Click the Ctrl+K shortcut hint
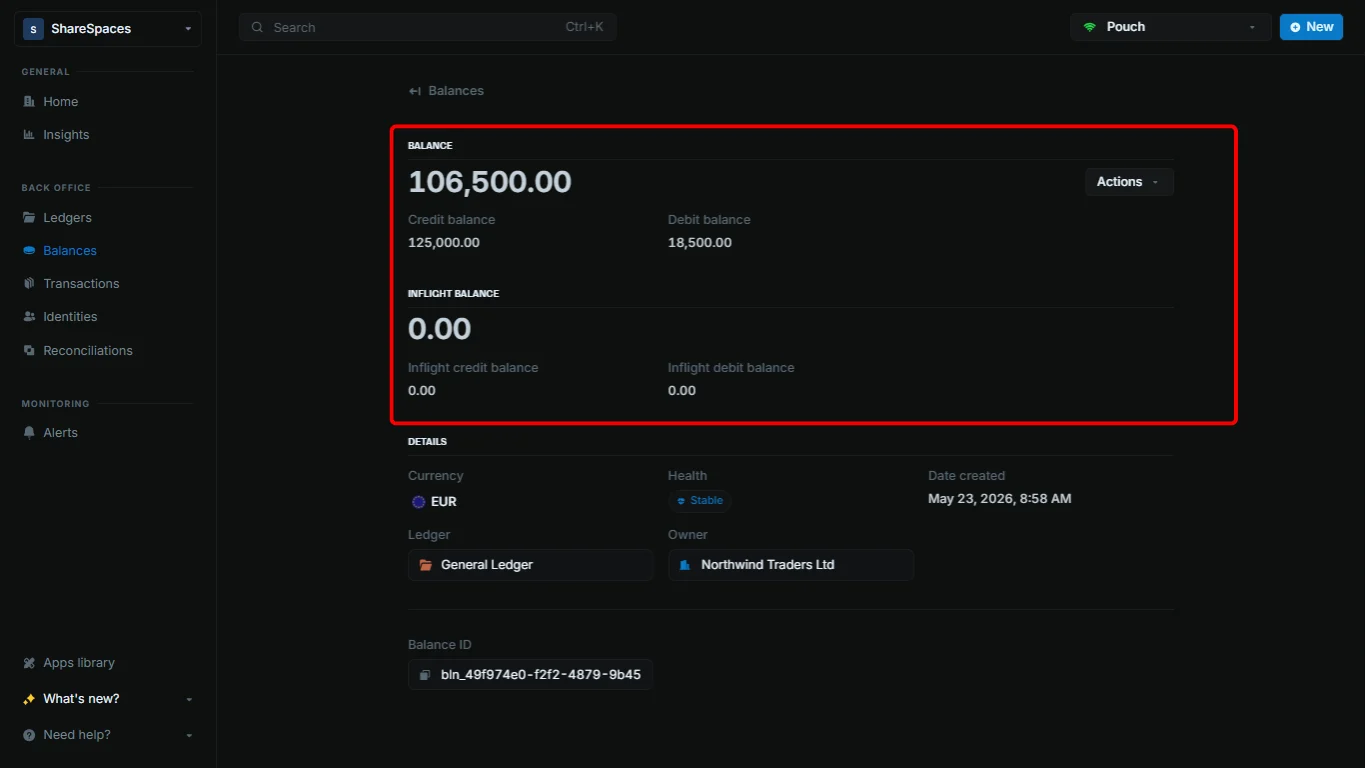The width and height of the screenshot is (1366, 768). (x=584, y=27)
